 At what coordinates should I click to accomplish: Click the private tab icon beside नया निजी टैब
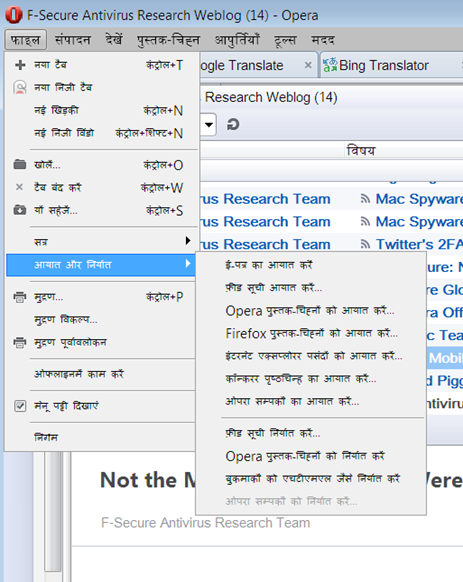click(x=20, y=88)
